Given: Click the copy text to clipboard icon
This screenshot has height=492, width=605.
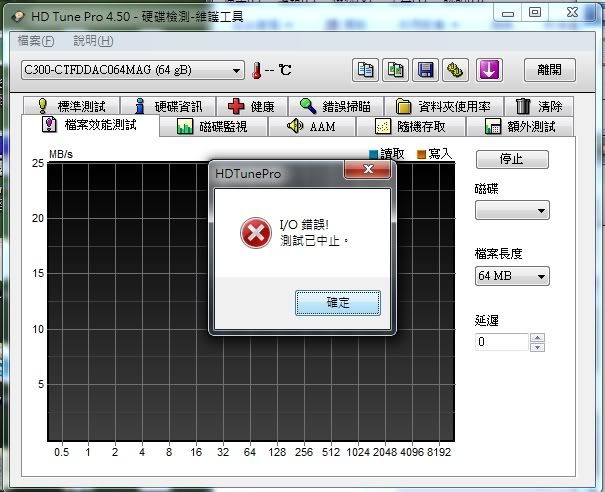Looking at the screenshot, I should pyautogui.click(x=365, y=70).
